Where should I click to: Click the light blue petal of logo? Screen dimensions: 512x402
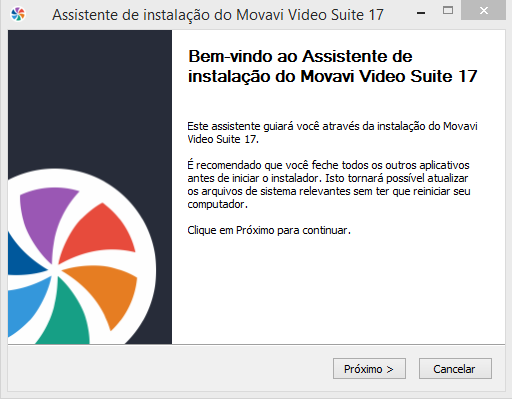click(x=27, y=303)
